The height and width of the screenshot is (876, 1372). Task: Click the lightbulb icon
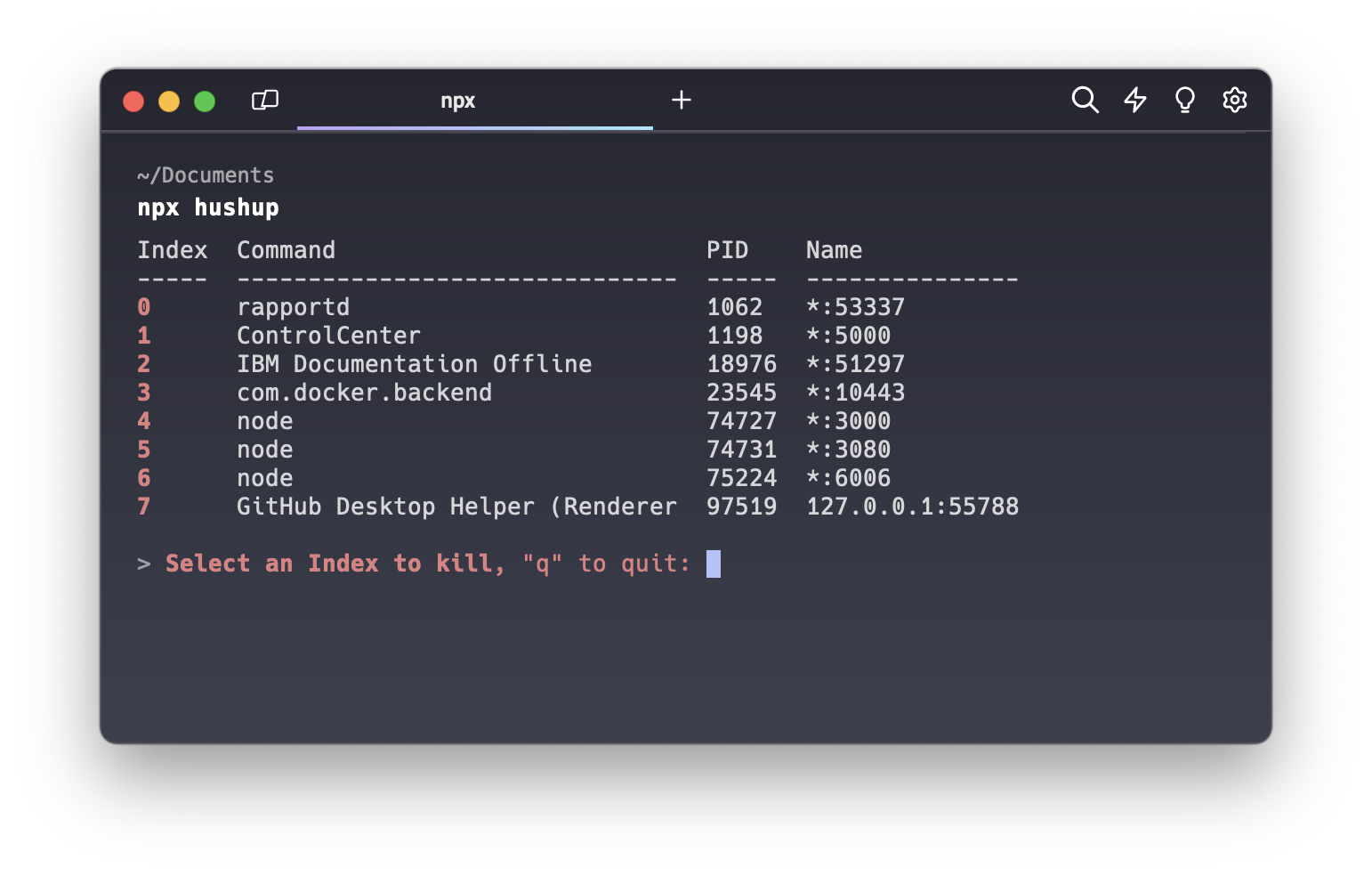coord(1184,100)
